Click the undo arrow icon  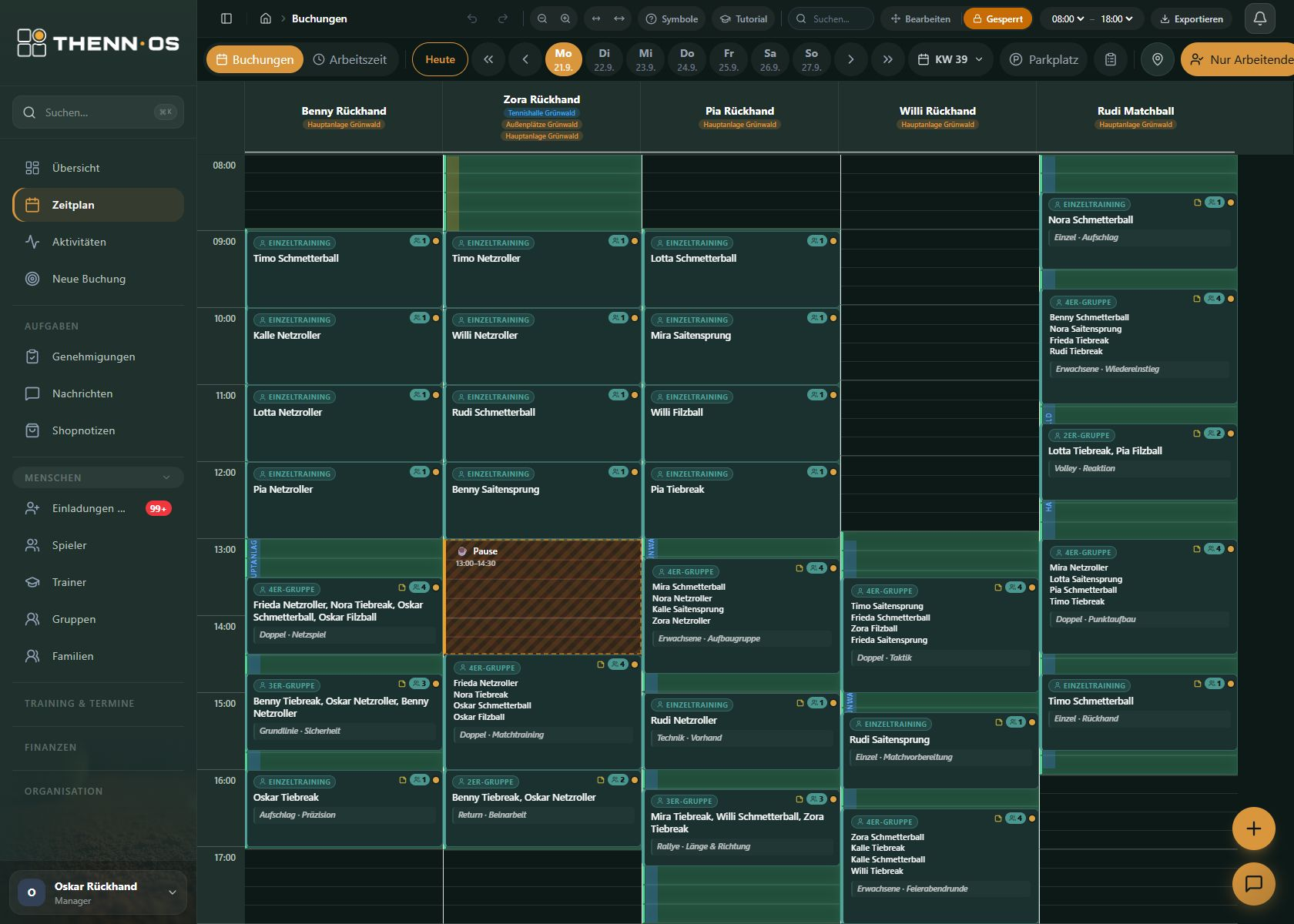pyautogui.click(x=472, y=18)
